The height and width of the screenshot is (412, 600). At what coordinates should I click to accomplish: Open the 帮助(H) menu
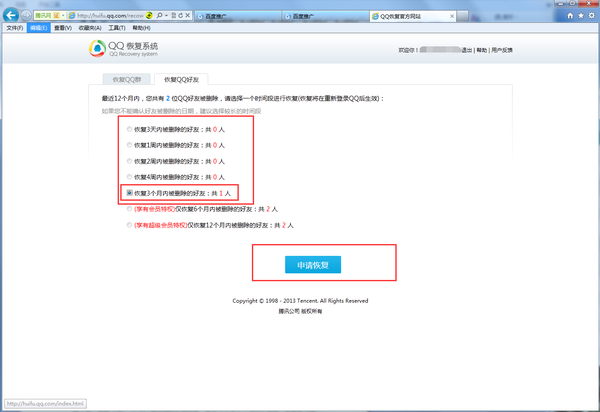pos(141,28)
